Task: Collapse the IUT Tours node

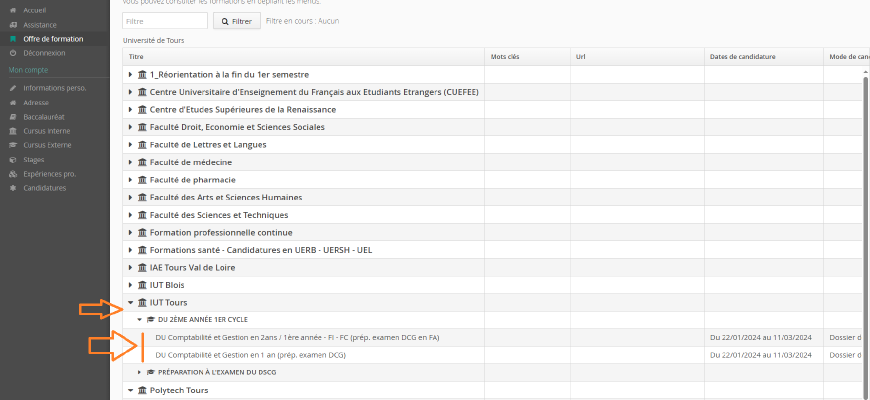Action: [130, 302]
